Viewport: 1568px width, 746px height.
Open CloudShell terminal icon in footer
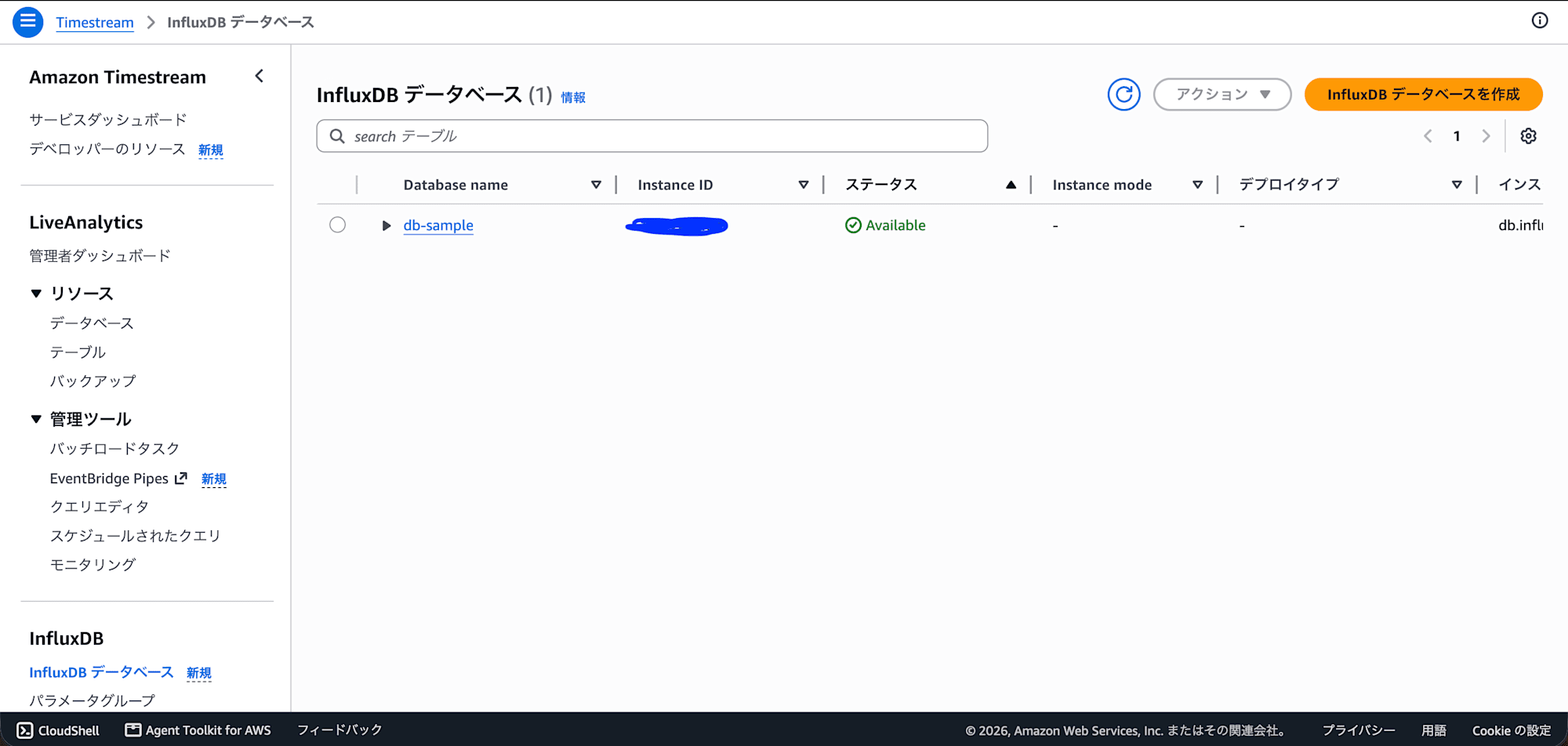[25, 730]
